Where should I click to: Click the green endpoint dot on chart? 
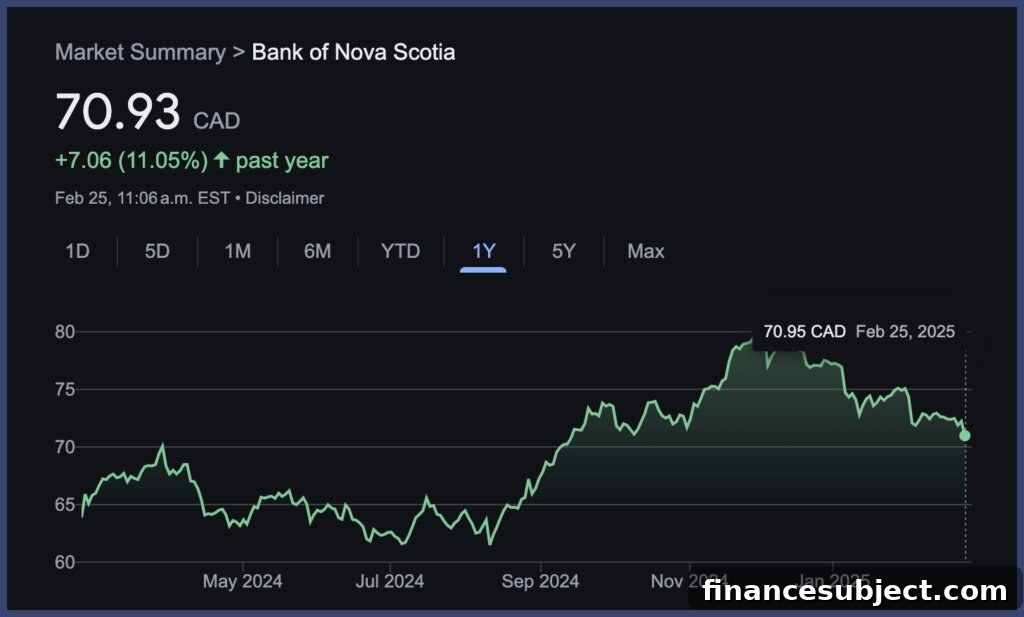coord(965,435)
